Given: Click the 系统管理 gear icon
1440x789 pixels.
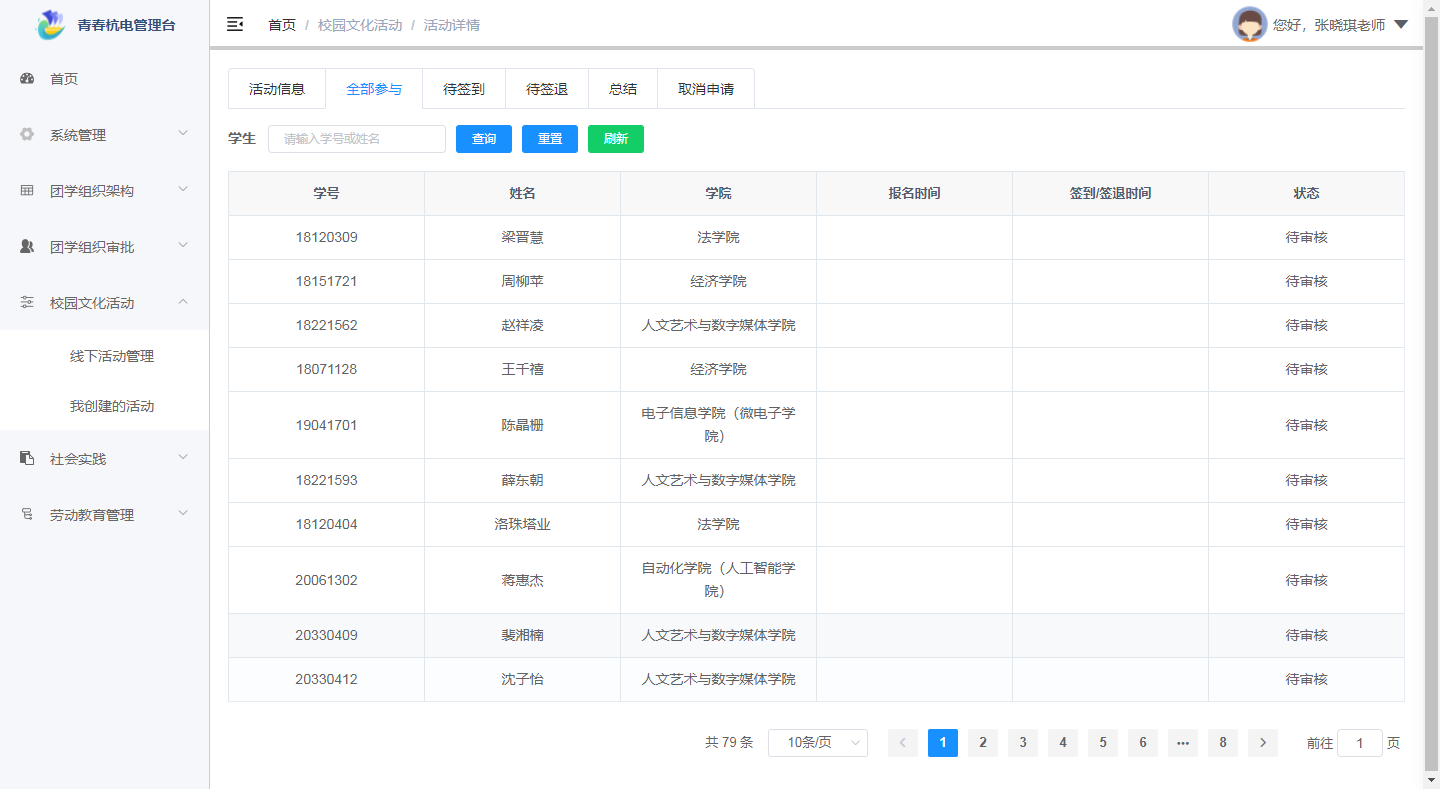Looking at the screenshot, I should tap(27, 134).
